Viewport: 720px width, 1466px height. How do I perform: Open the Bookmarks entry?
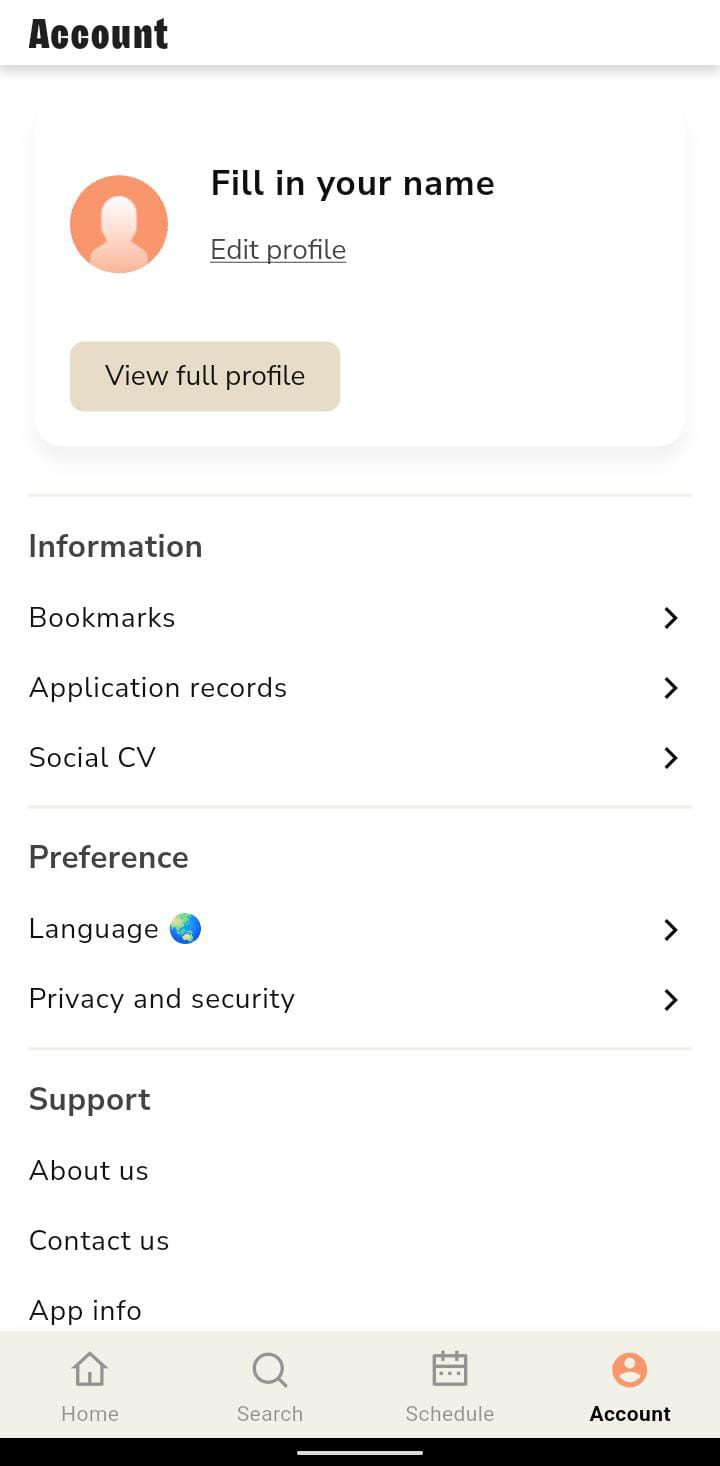pyautogui.click(x=102, y=618)
